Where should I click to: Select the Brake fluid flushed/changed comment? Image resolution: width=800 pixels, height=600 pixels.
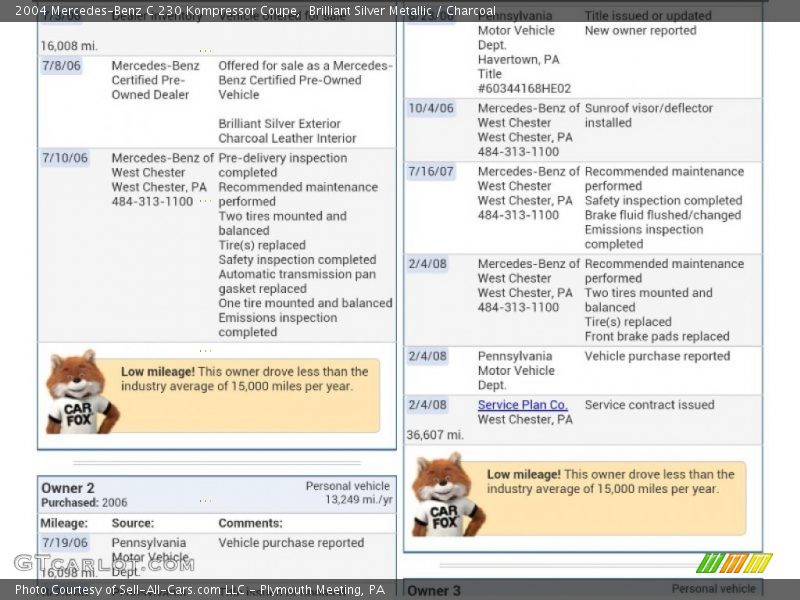(x=663, y=215)
